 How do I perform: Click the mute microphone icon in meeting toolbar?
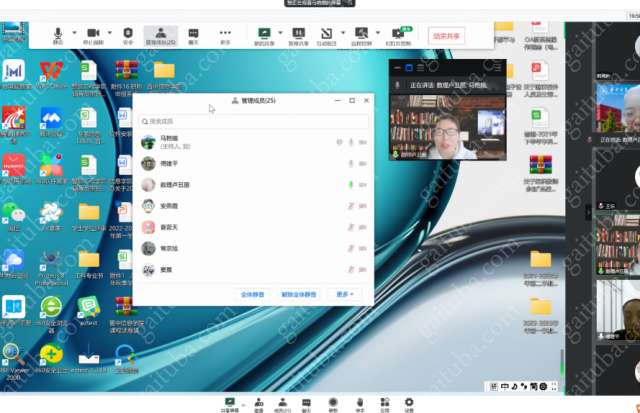58,34
